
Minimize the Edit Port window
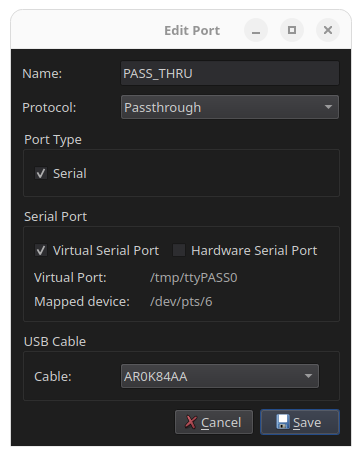(x=256, y=30)
